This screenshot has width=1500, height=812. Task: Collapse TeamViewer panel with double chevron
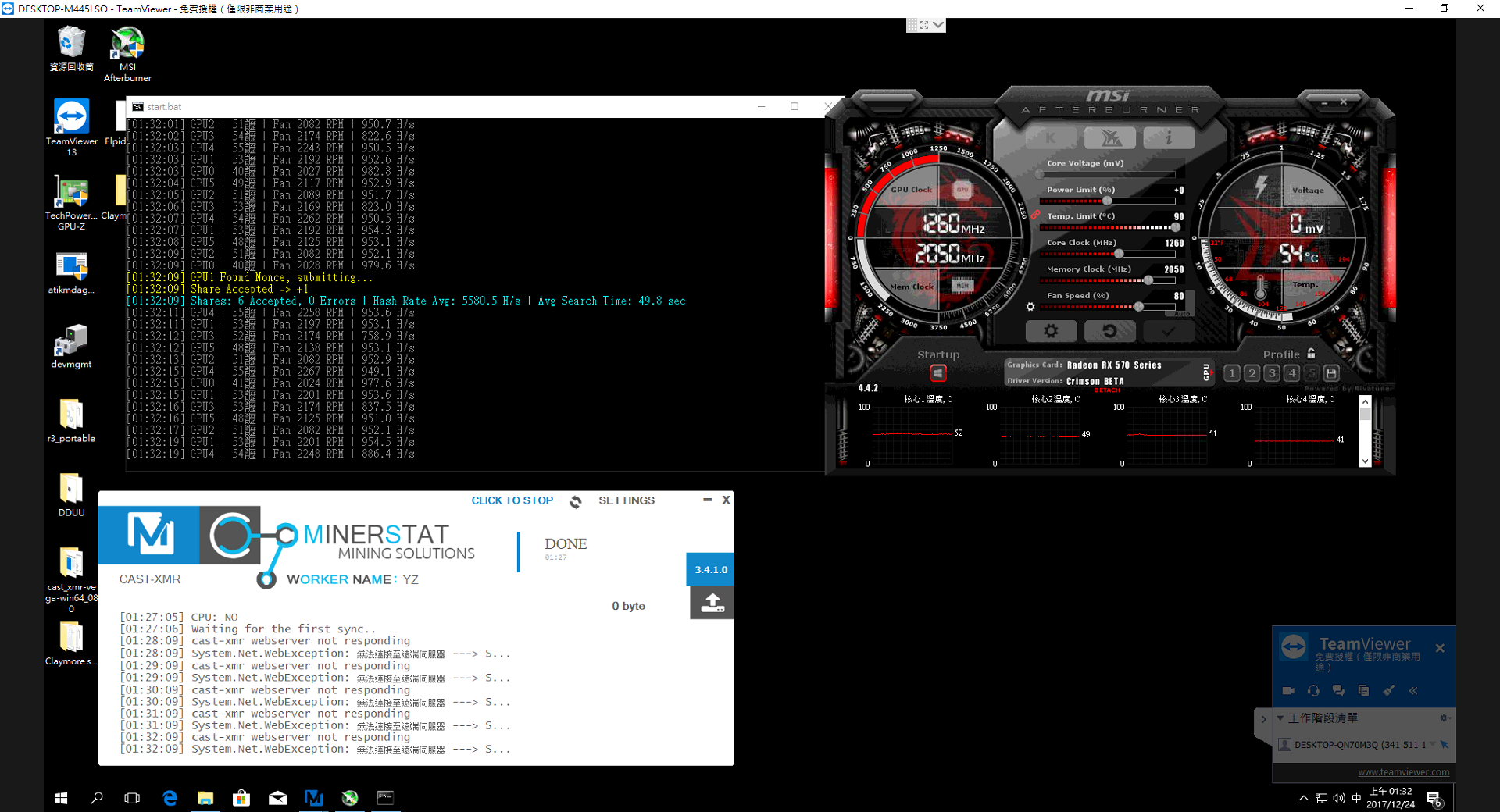coord(1413,690)
